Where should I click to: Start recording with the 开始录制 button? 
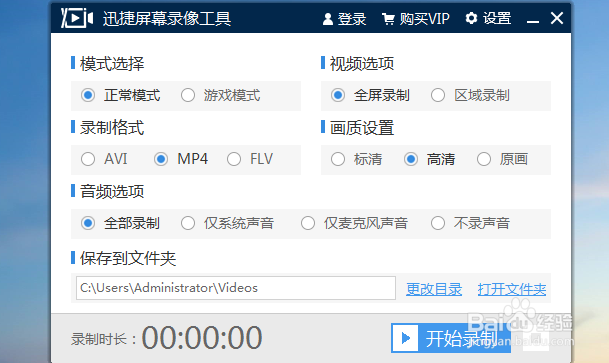451,338
